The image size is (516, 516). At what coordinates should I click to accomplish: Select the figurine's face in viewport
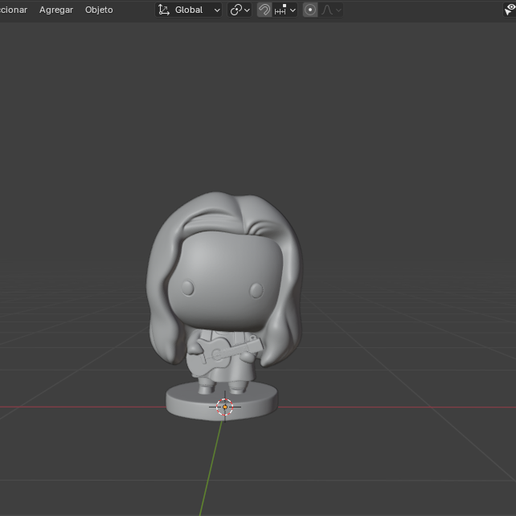(x=226, y=280)
